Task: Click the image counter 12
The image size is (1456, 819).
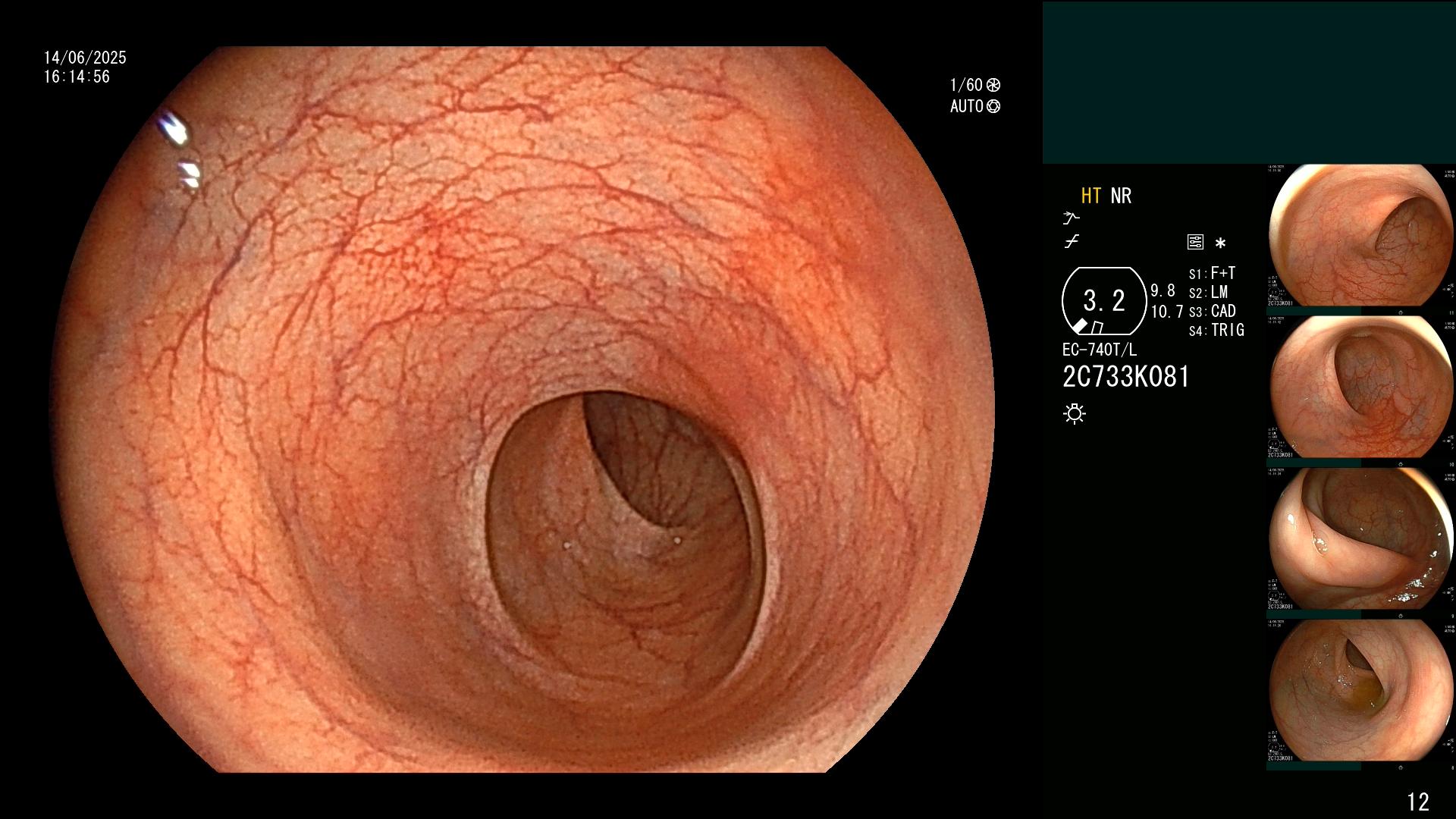Action: (x=1418, y=802)
